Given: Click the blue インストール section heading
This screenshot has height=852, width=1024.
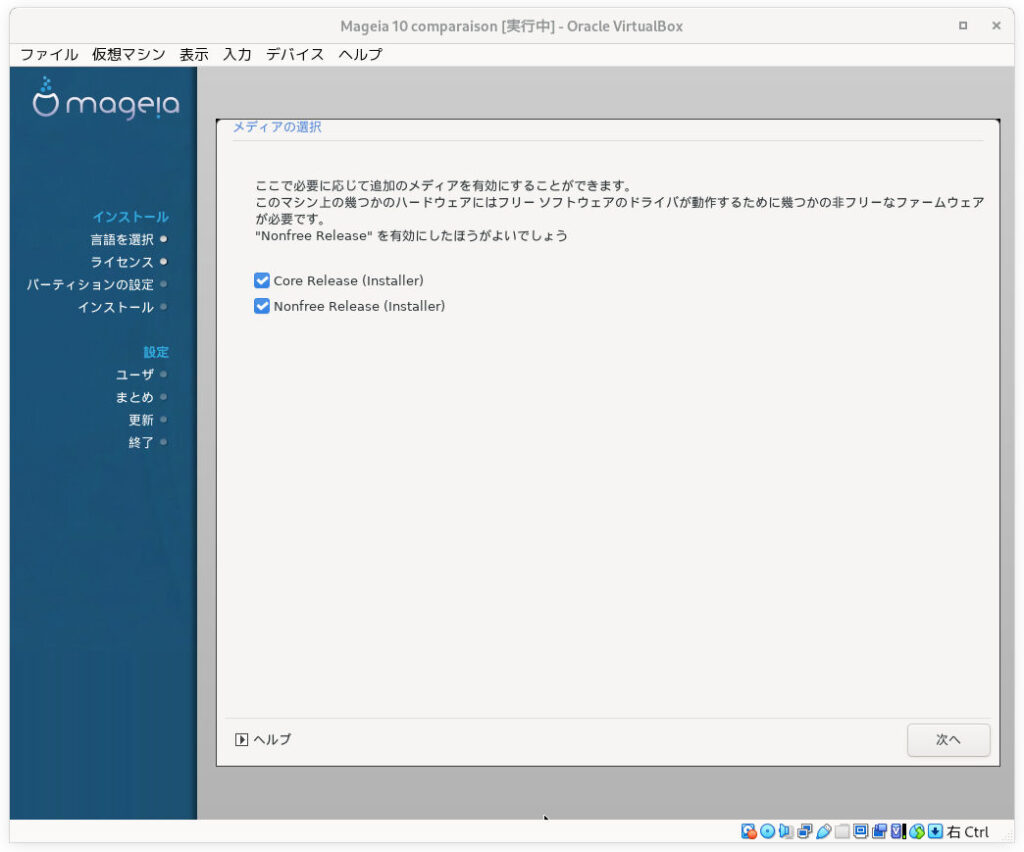Looking at the screenshot, I should pyautogui.click(x=131, y=217).
